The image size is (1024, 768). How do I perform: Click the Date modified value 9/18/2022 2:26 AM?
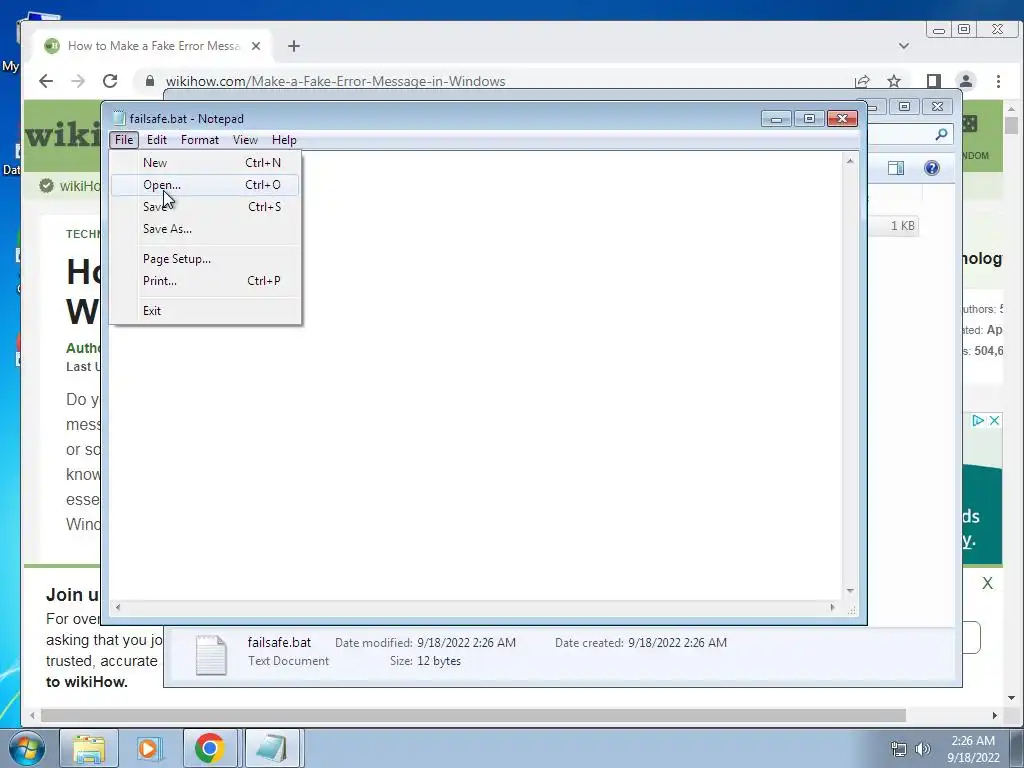point(466,643)
